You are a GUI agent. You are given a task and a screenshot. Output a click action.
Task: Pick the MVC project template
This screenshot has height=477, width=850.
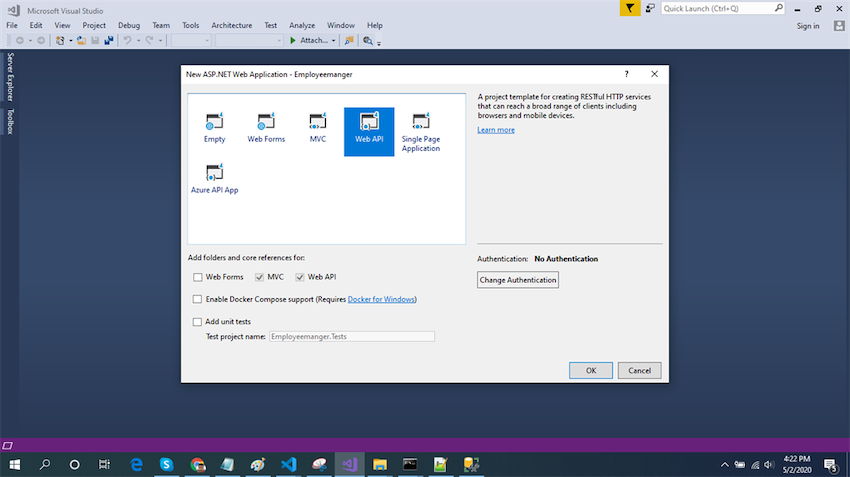coord(318,129)
